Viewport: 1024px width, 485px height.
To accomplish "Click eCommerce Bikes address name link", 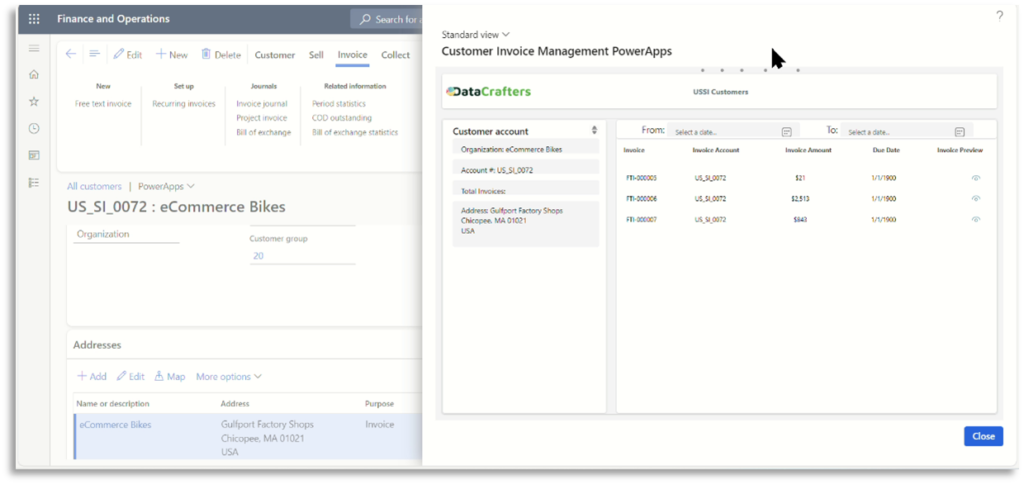I will pos(115,424).
